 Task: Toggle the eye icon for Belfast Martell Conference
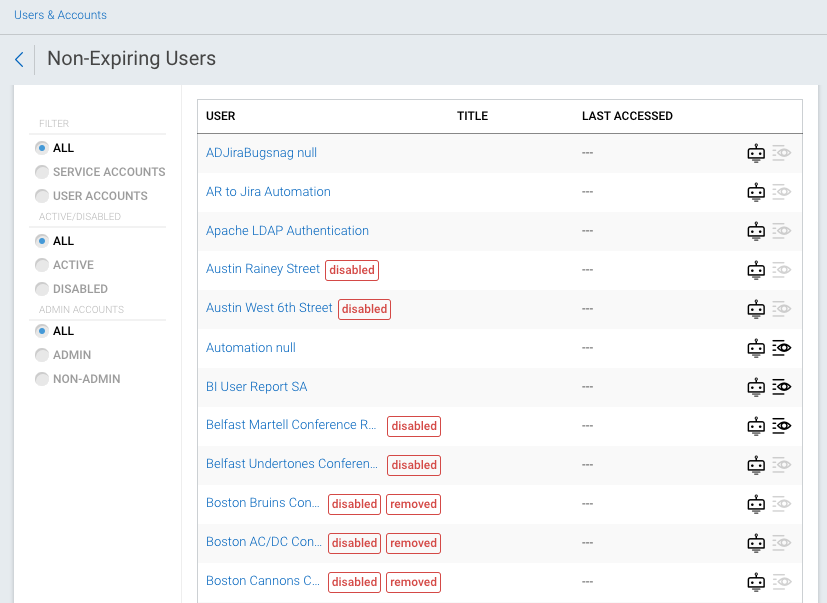[x=782, y=426]
